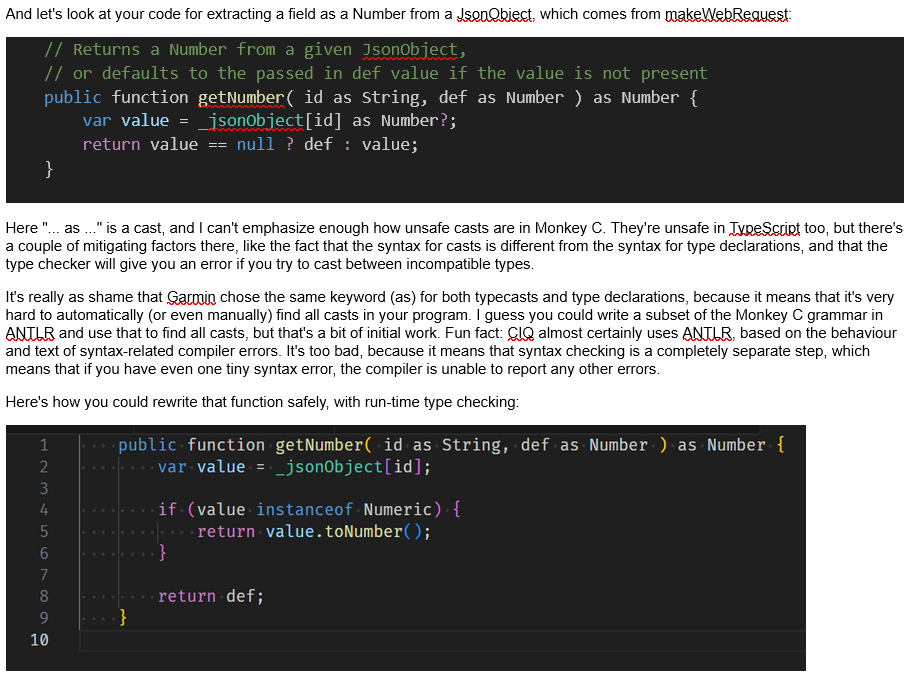Click the "Numeric" type in the if statement
This screenshot has height=691, width=907.
400,510
